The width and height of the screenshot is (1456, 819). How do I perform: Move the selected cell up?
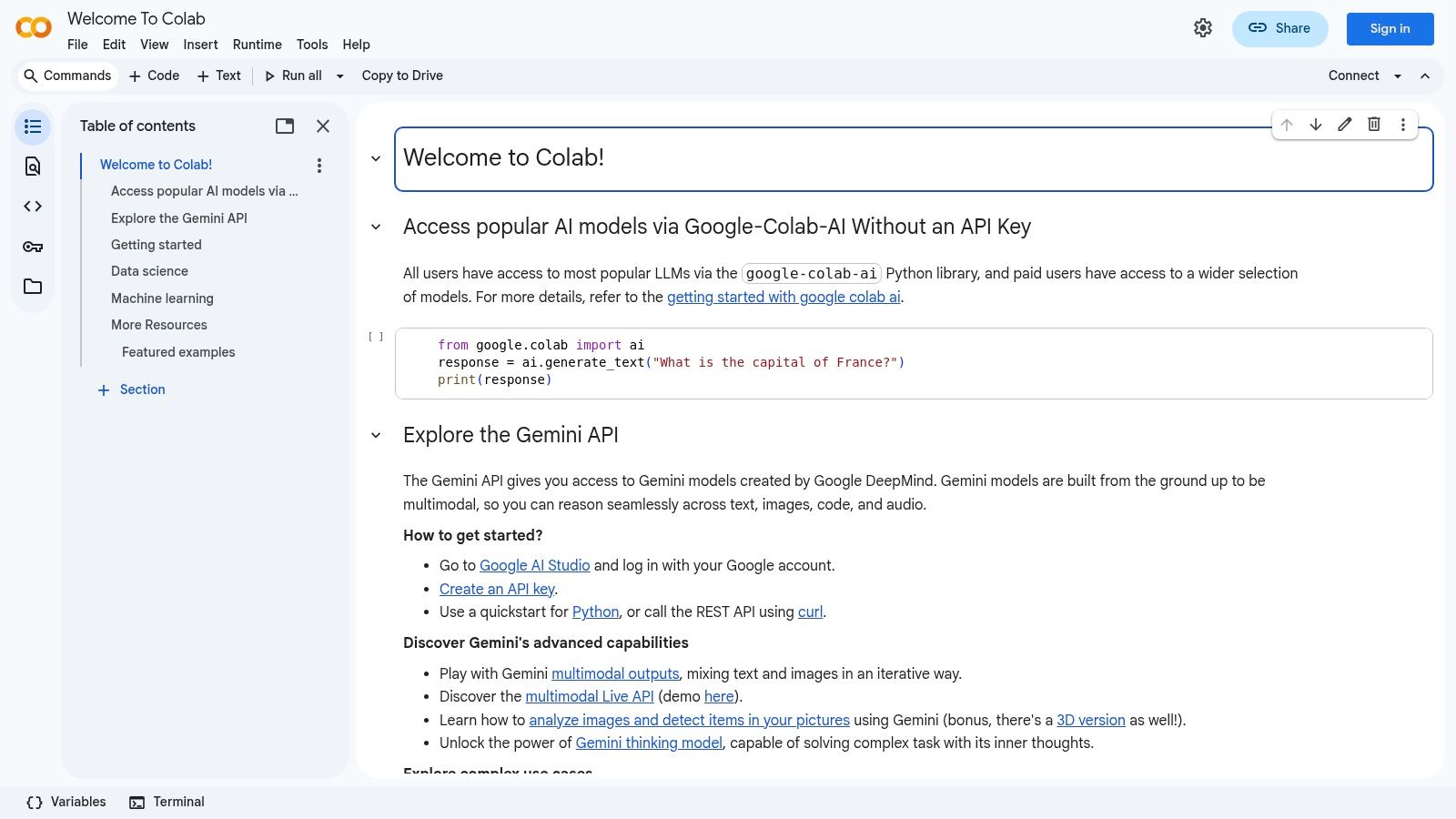tap(1287, 125)
